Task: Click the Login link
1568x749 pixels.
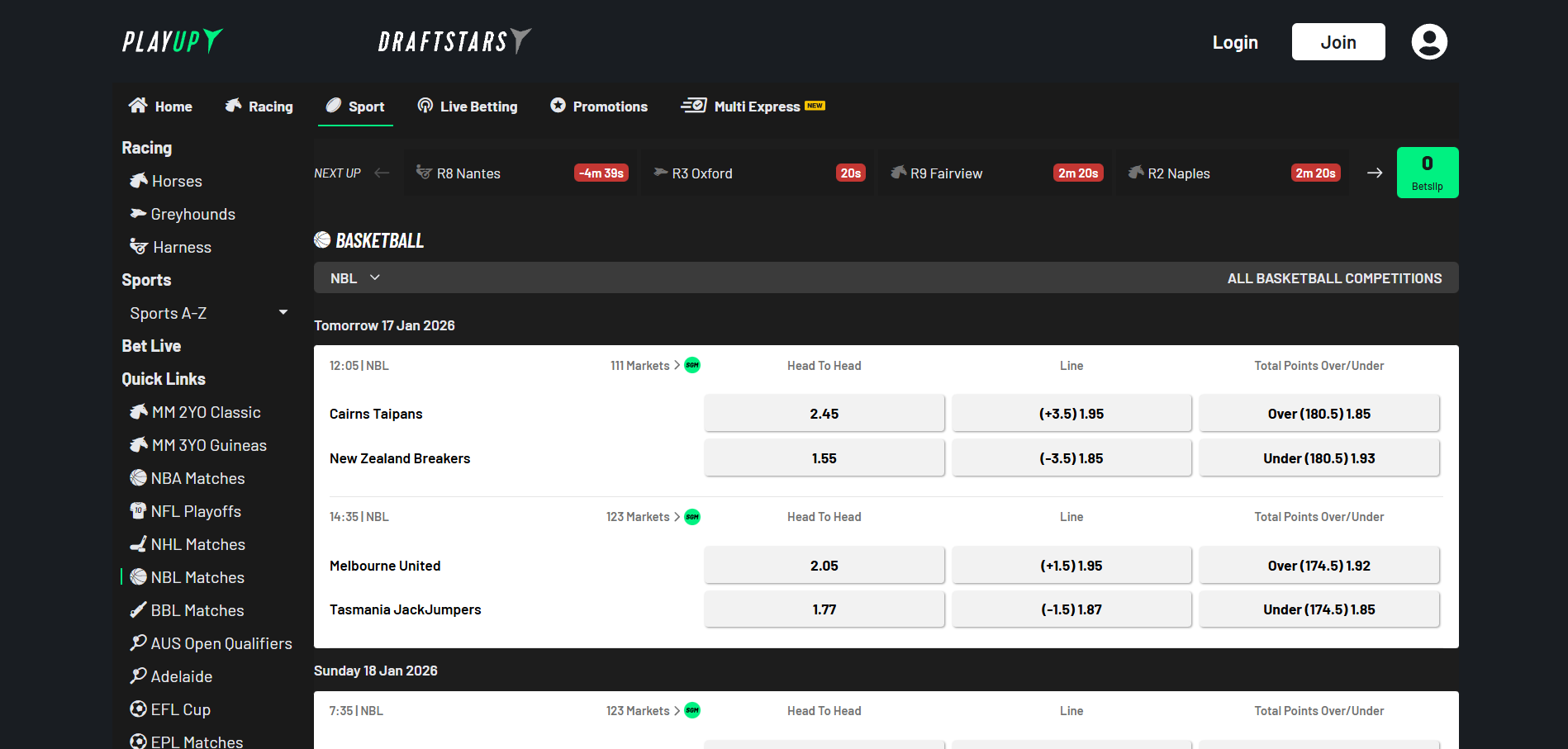Action: click(1235, 42)
